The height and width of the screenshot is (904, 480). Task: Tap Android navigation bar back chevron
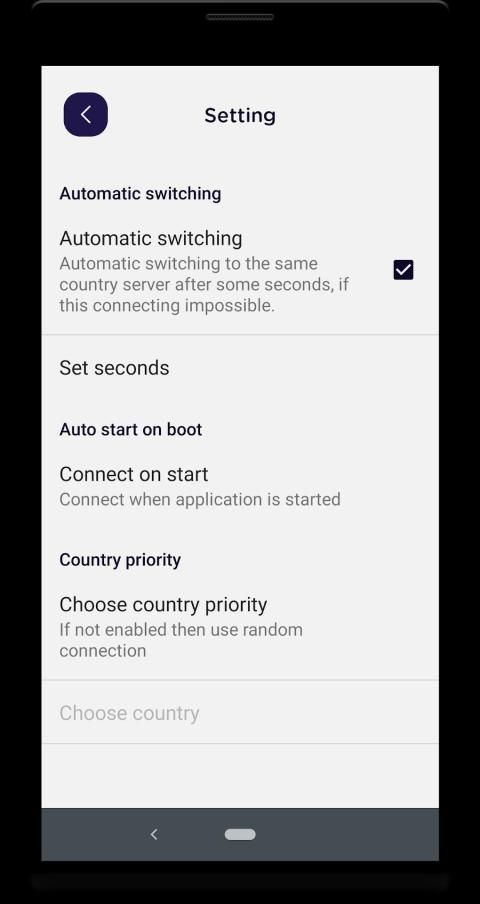(154, 834)
